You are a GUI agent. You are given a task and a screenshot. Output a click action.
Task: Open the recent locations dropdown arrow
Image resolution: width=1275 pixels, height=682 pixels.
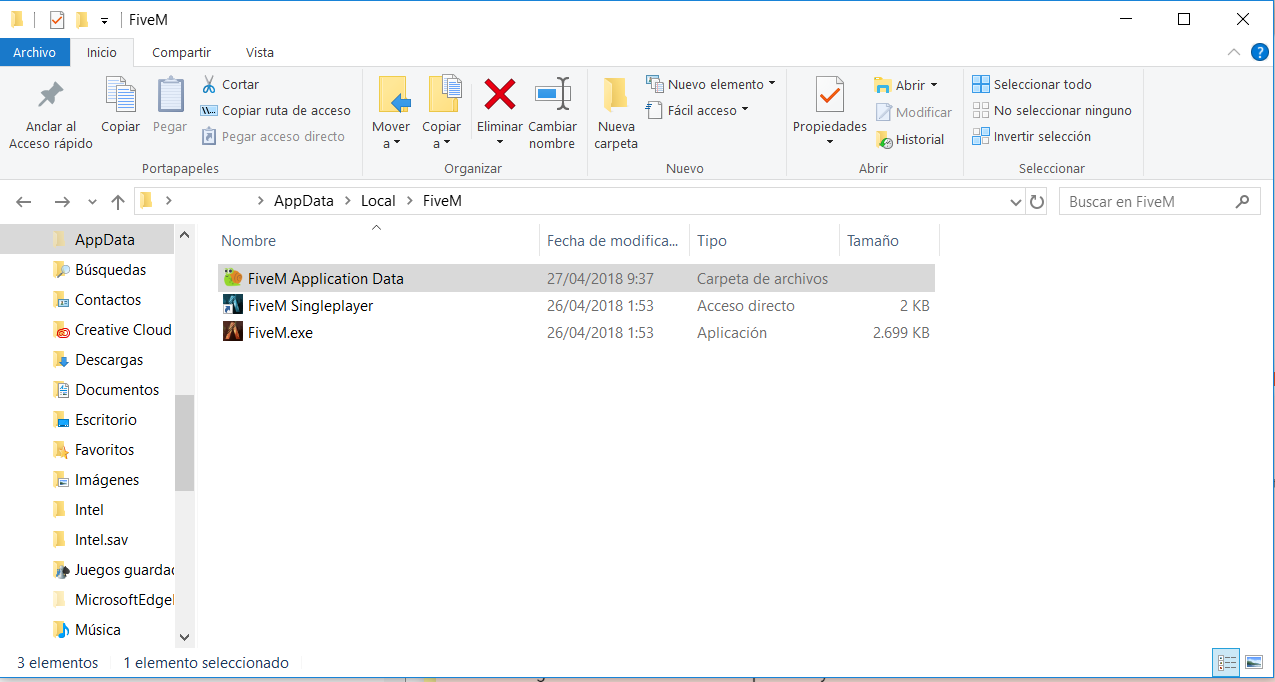click(x=92, y=202)
